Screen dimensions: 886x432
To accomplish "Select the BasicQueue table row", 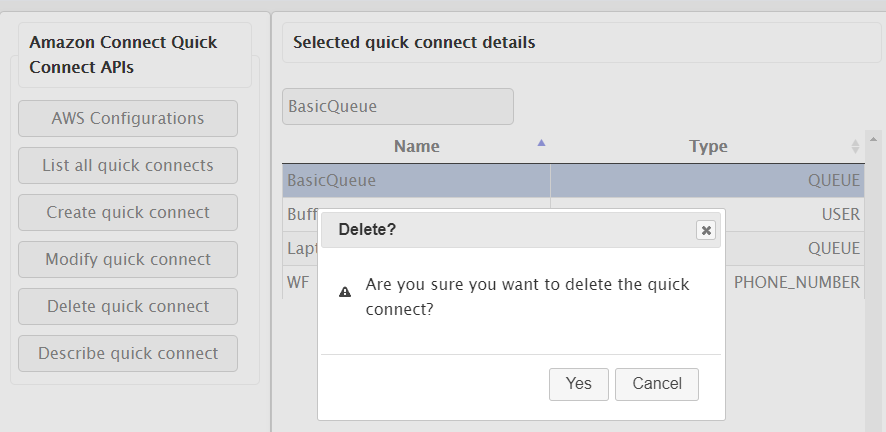I will pos(415,181).
